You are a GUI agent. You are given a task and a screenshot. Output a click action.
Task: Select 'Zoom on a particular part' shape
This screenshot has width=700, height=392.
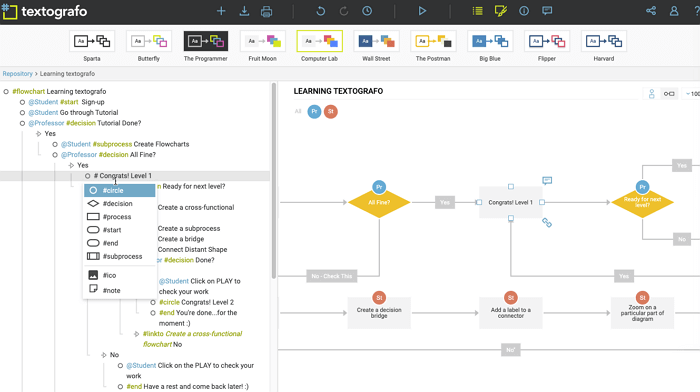(x=642, y=313)
